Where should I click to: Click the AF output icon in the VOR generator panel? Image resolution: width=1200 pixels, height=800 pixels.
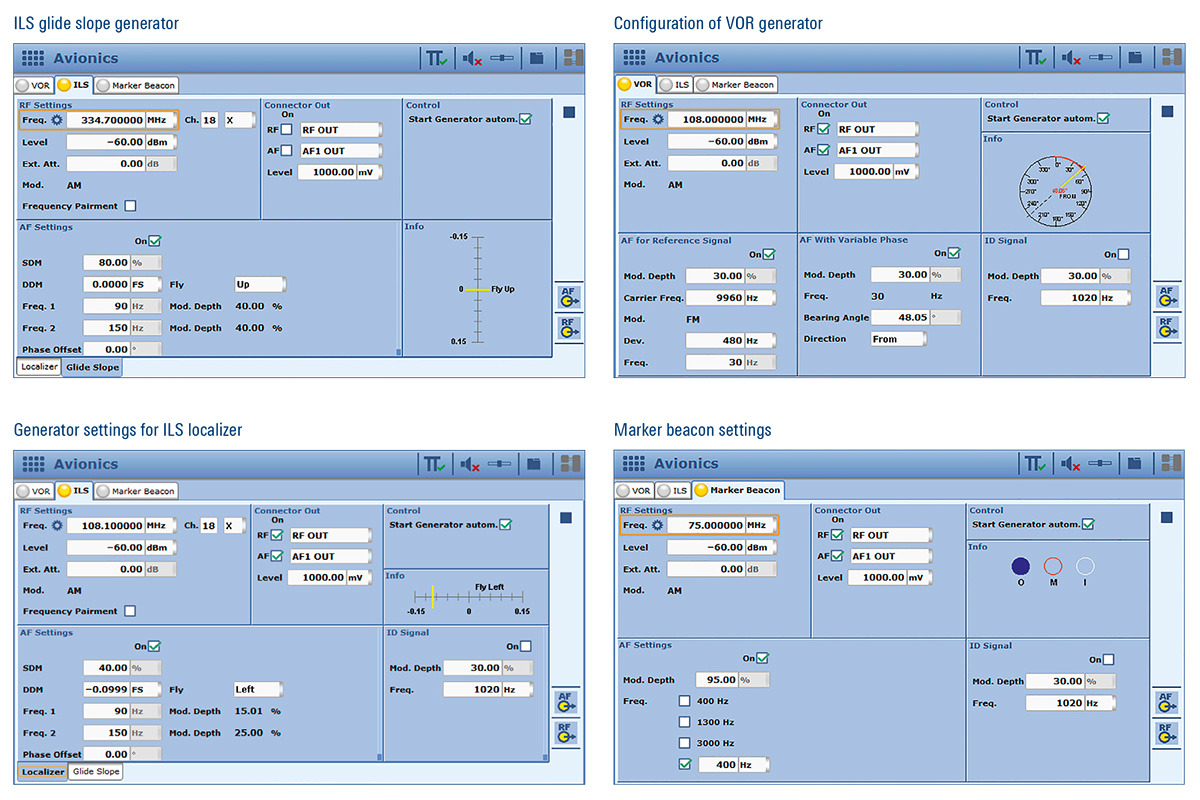(1166, 297)
